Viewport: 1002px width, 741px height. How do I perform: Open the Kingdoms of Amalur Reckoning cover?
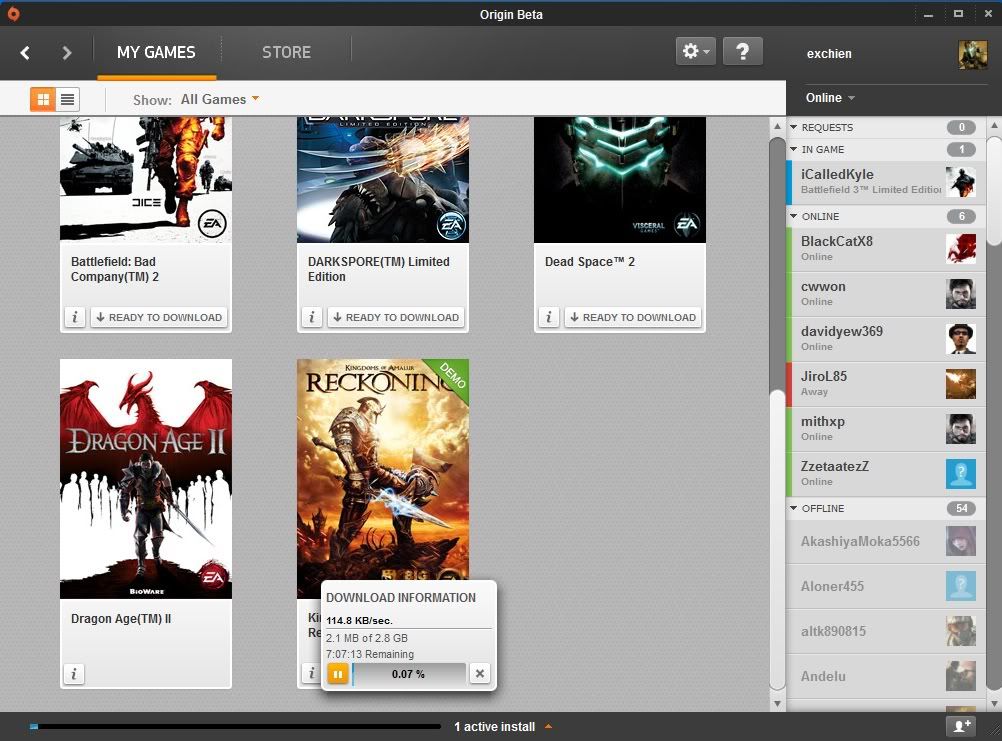tap(383, 470)
